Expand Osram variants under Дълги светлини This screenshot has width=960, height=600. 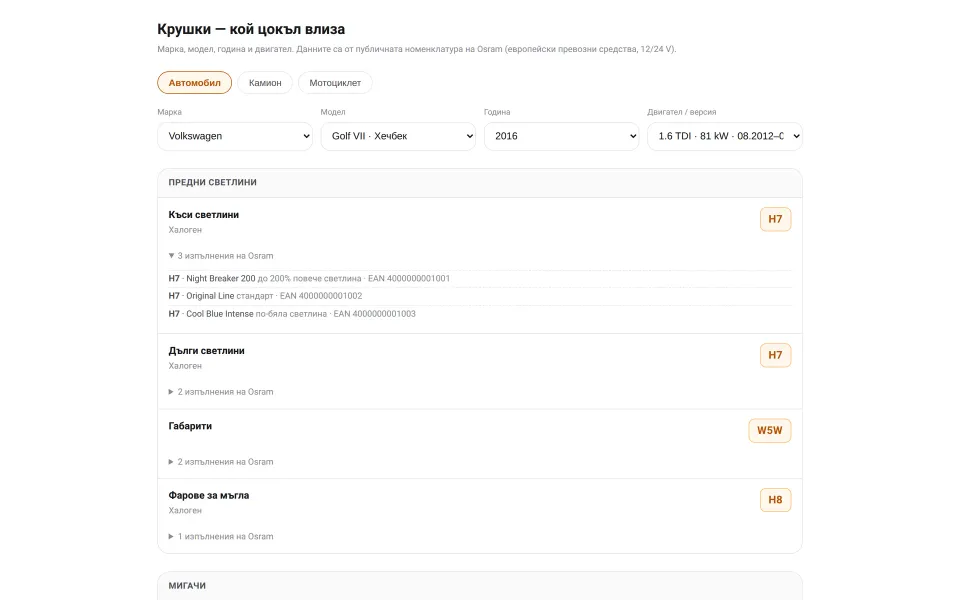tap(221, 392)
